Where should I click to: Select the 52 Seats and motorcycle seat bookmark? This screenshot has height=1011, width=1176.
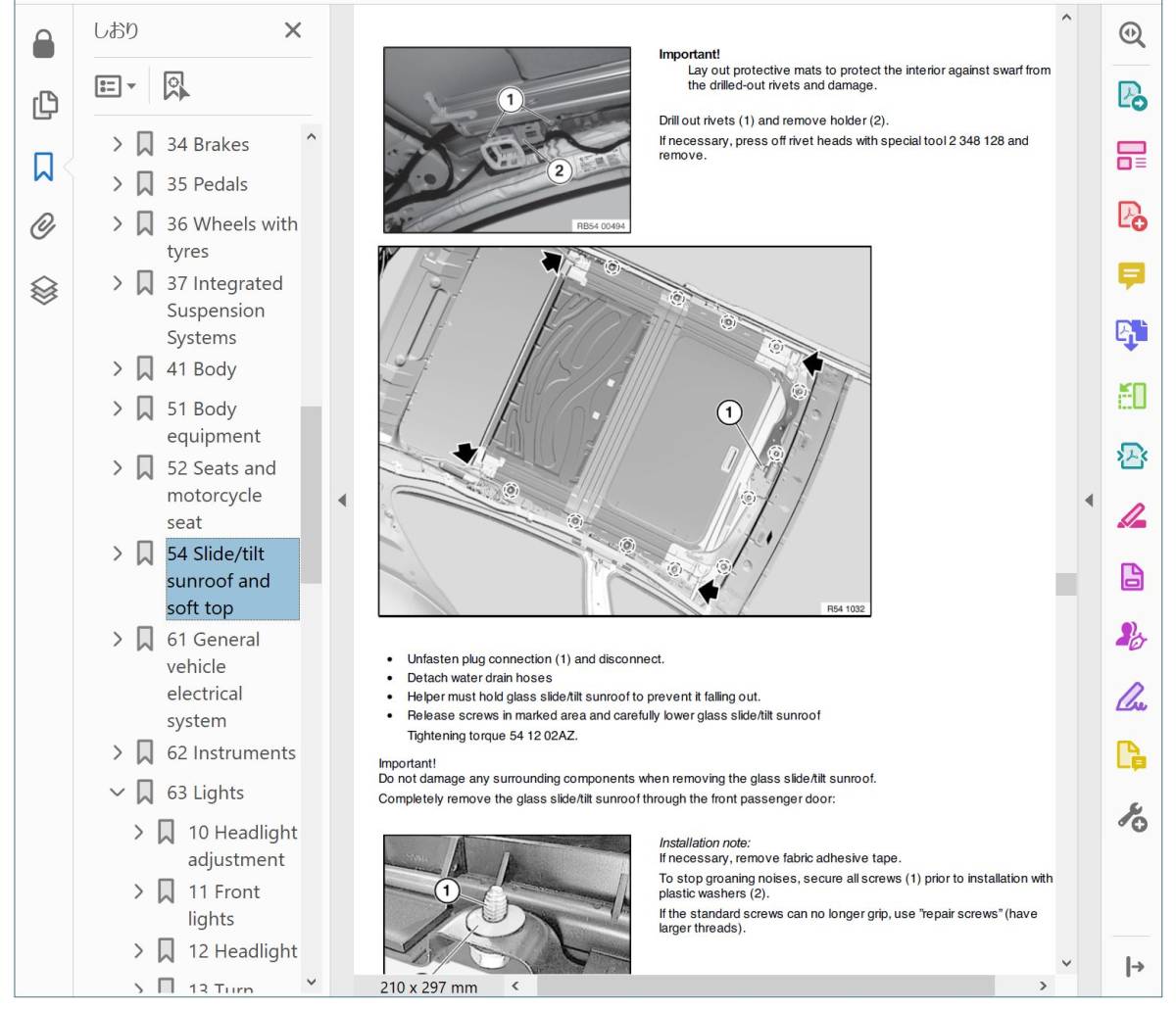(221, 496)
